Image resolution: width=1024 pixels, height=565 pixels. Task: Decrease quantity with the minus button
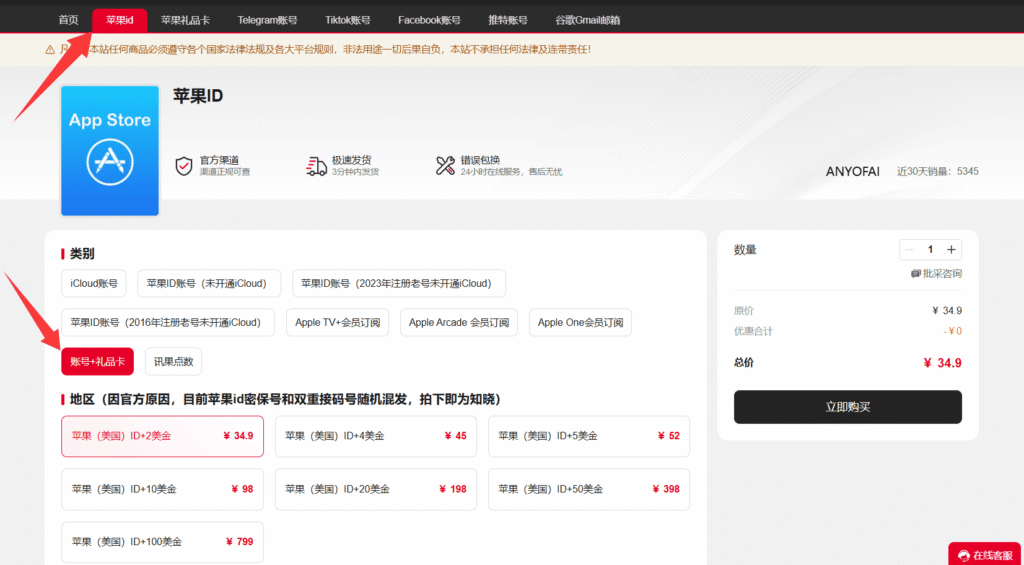pyautogui.click(x=909, y=250)
